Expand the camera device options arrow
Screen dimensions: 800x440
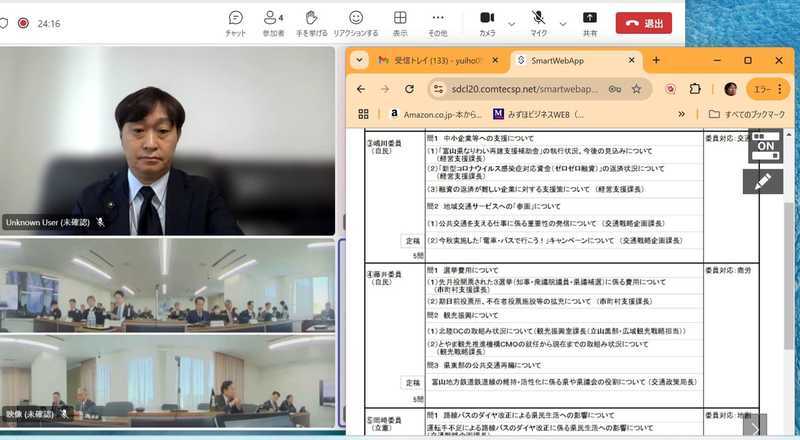pyautogui.click(x=512, y=23)
